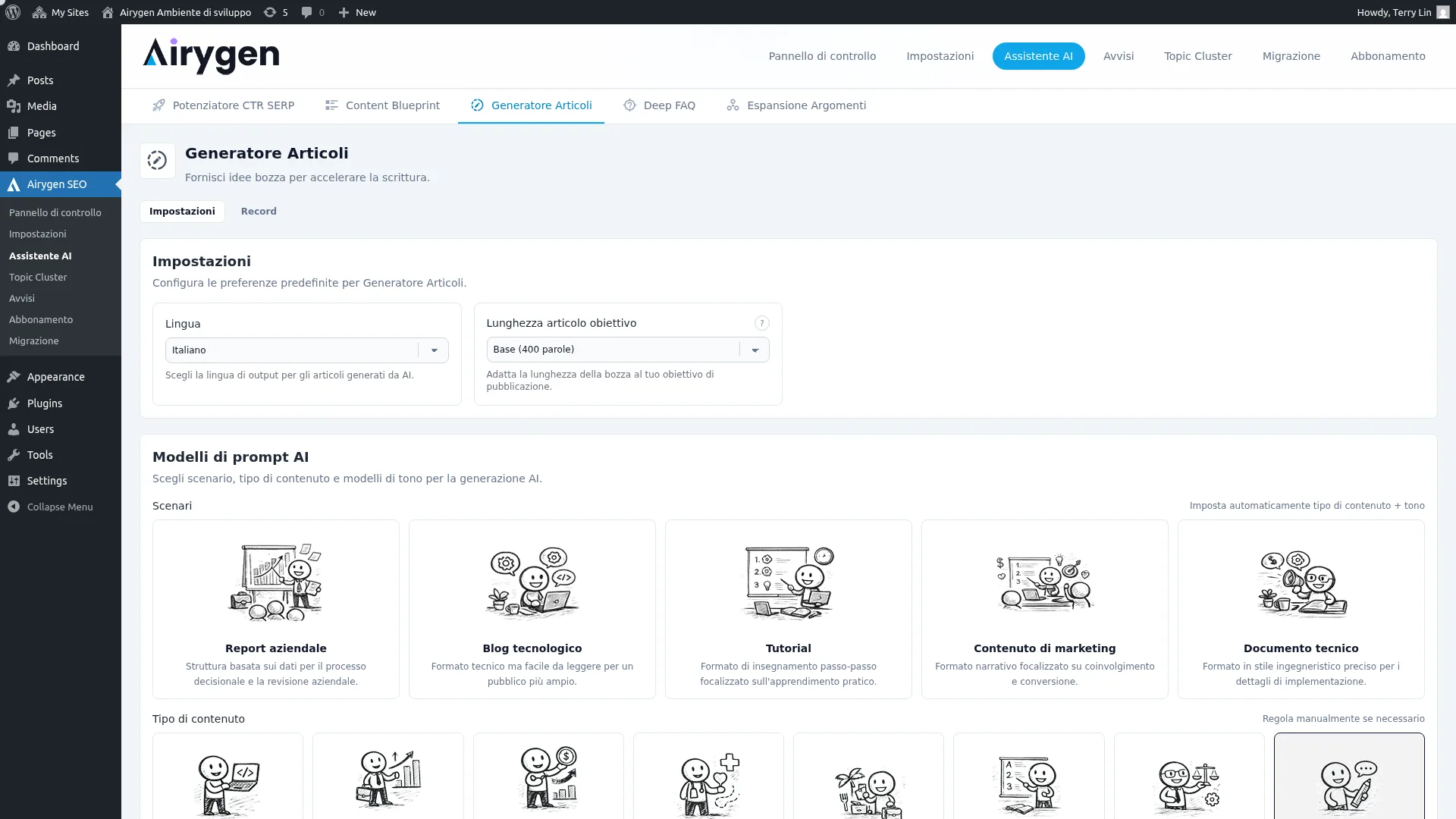
Task: Open Posts from the sidebar
Action: click(x=61, y=80)
